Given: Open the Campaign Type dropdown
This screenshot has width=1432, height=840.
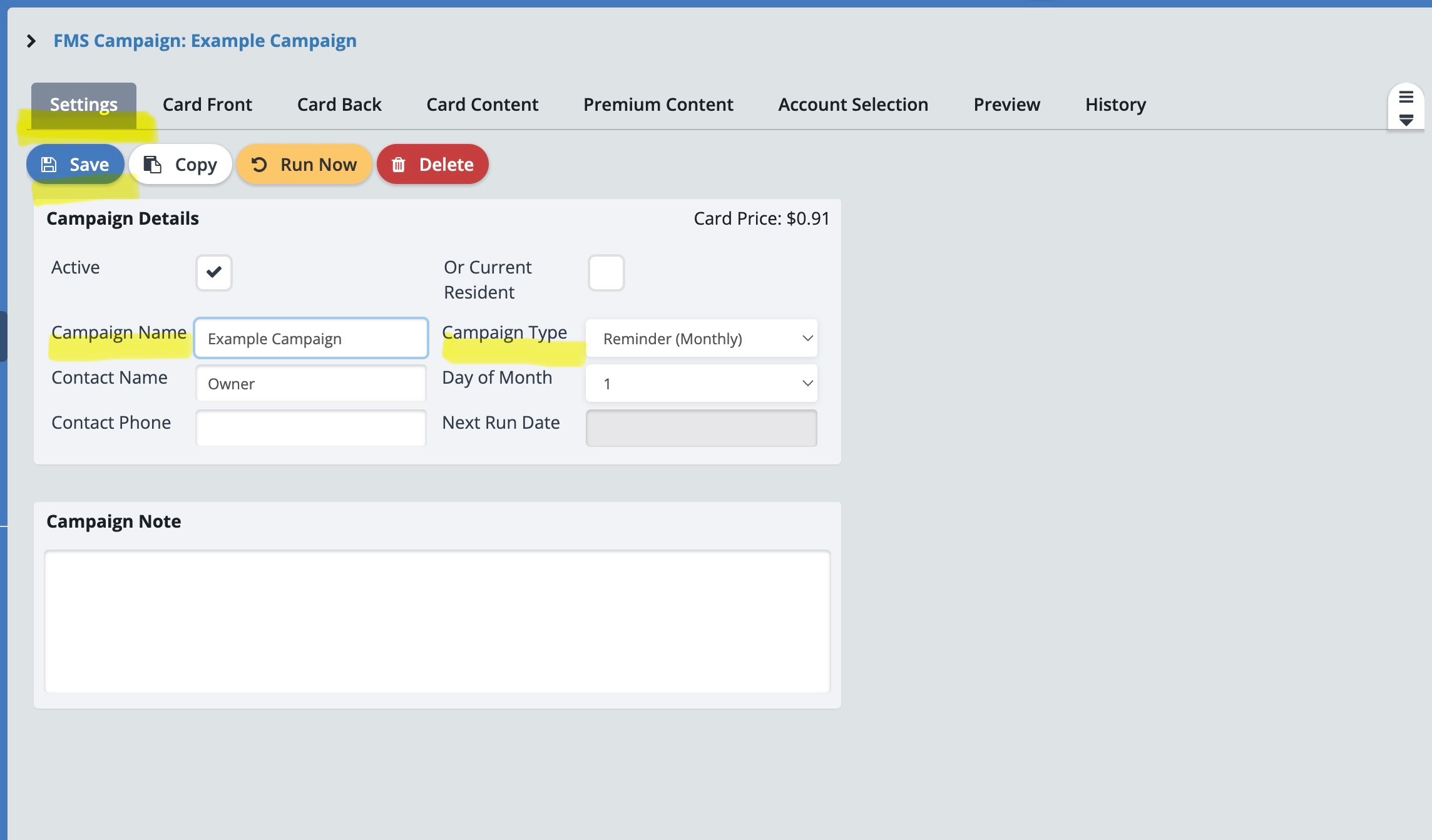Looking at the screenshot, I should (x=701, y=339).
